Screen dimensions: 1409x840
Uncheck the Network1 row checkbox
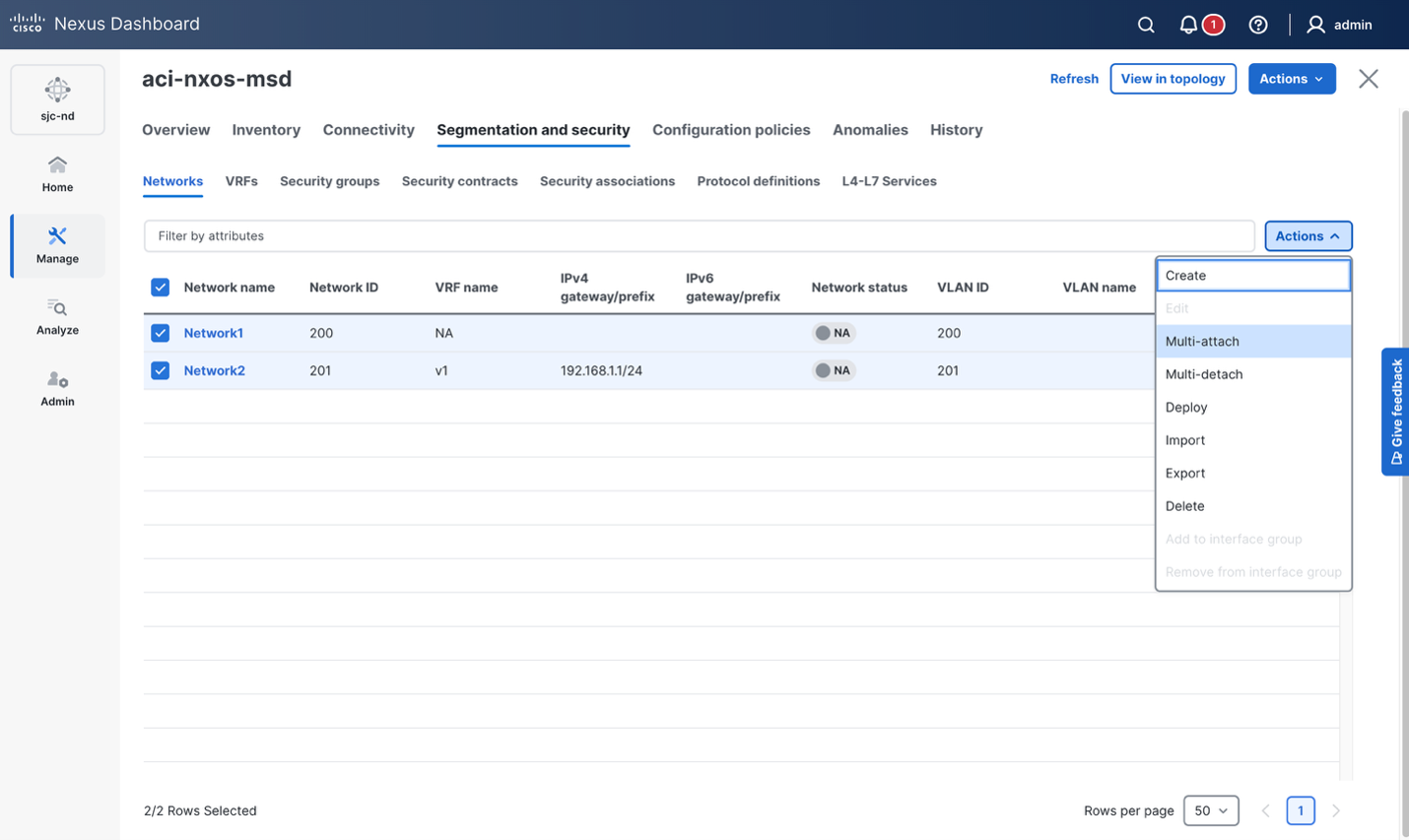[x=161, y=333]
